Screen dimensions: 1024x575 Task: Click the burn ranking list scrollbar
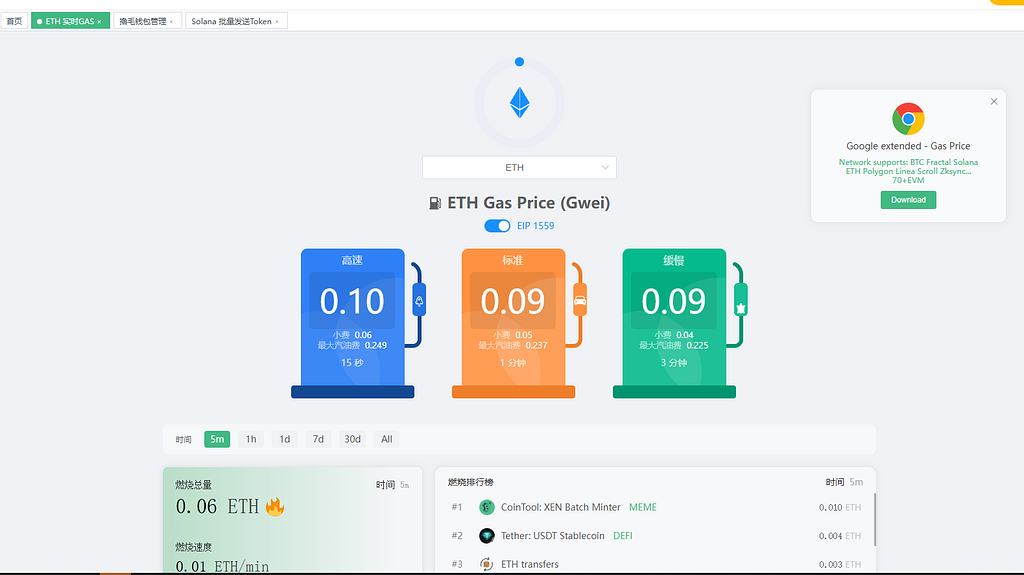[874, 518]
